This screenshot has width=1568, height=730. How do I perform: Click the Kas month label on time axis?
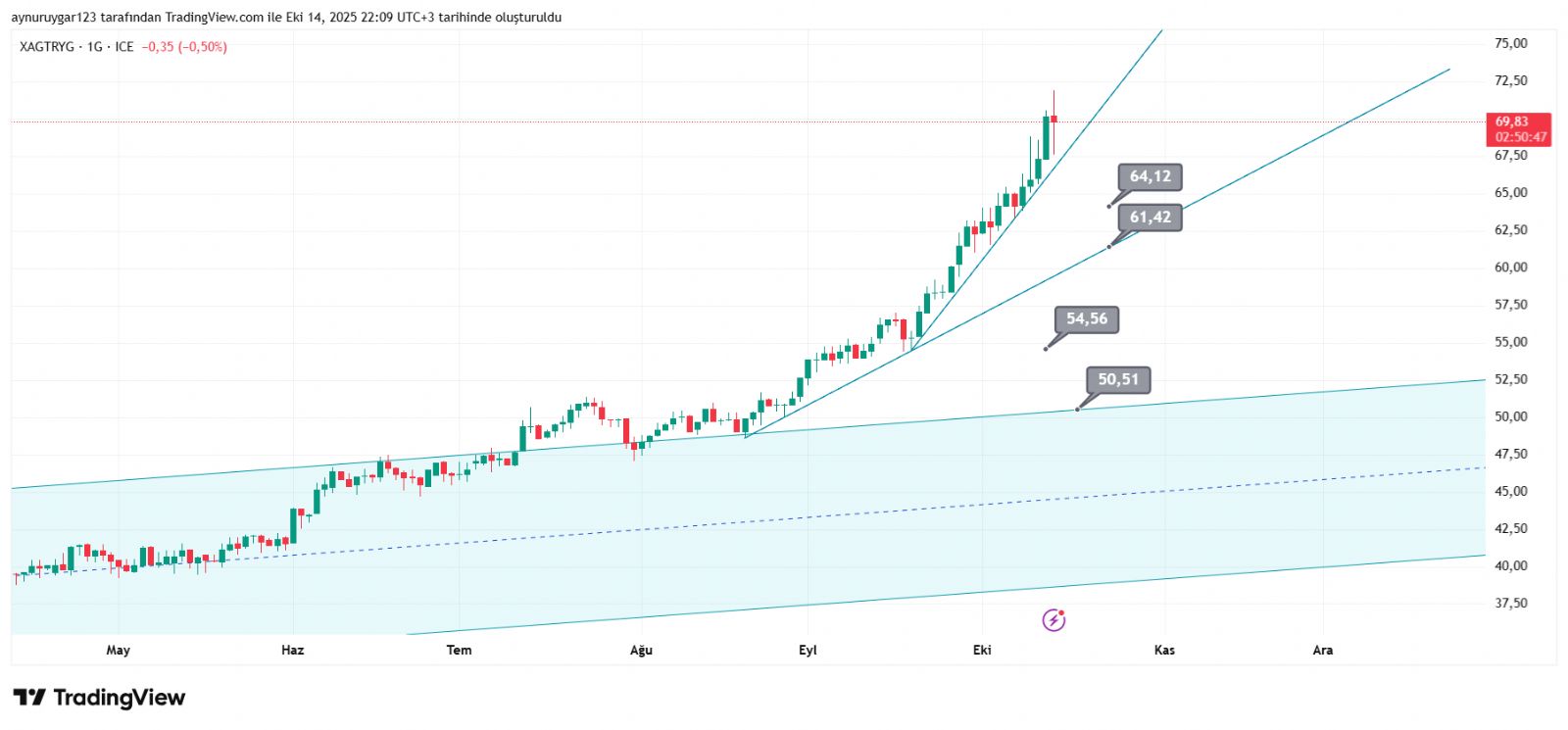[x=1164, y=651]
